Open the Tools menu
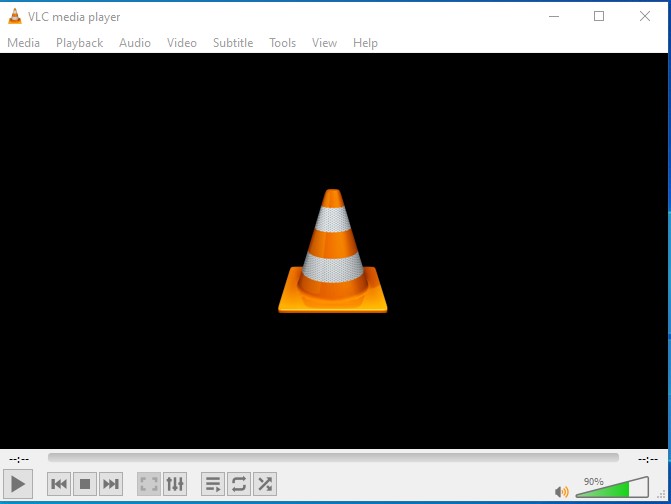 [x=282, y=43]
